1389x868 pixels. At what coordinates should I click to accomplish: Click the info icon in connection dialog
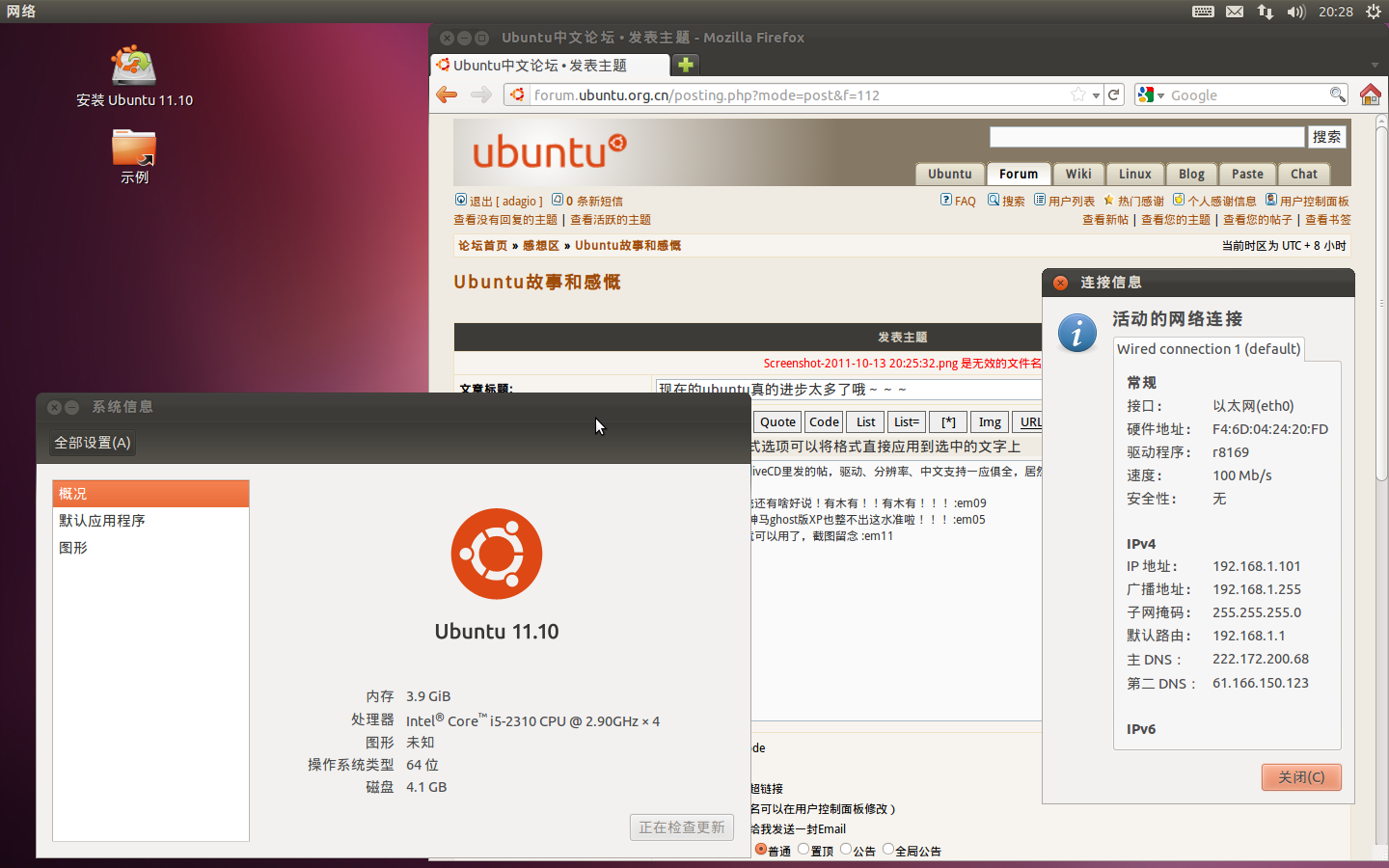click(1077, 333)
